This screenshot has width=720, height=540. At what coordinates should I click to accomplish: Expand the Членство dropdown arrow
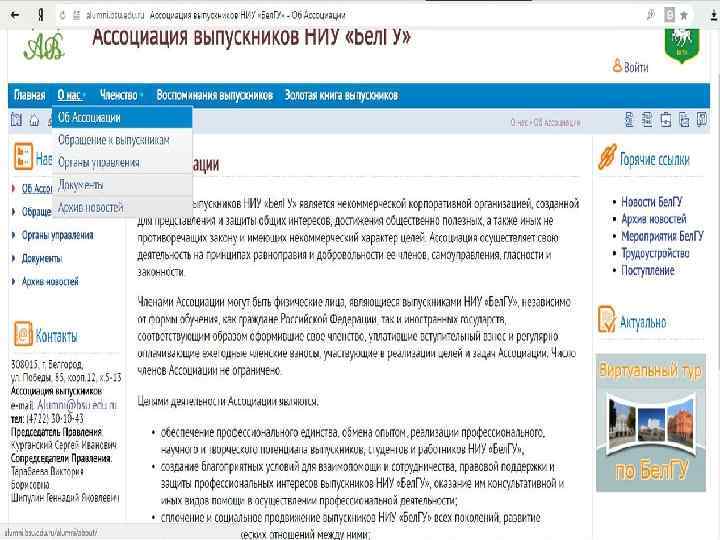142,96
